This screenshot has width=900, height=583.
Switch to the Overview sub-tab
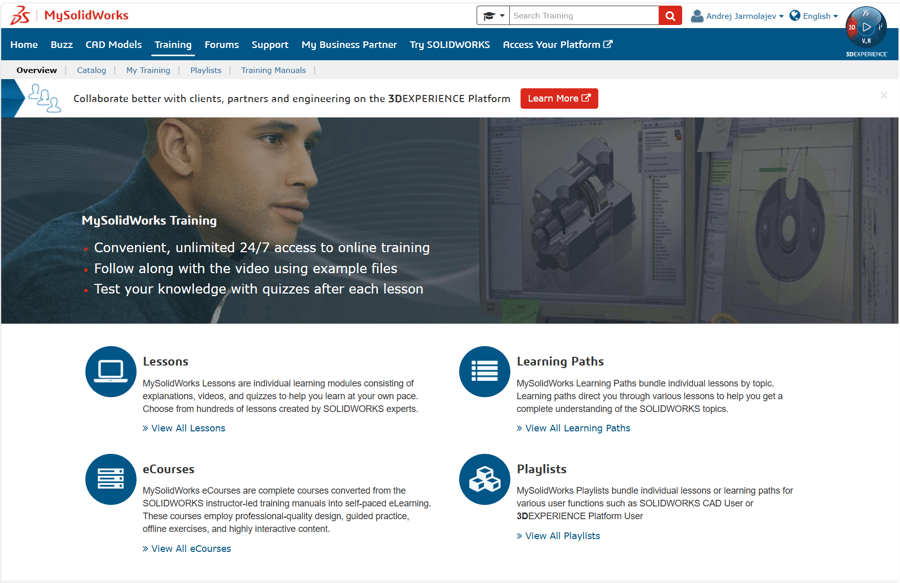(x=37, y=70)
